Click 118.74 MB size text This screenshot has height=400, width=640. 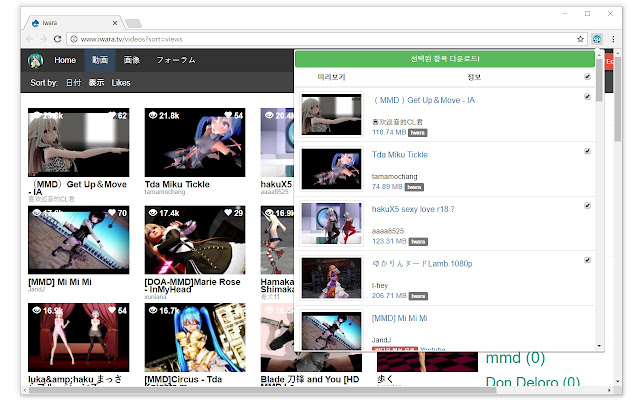click(x=389, y=132)
